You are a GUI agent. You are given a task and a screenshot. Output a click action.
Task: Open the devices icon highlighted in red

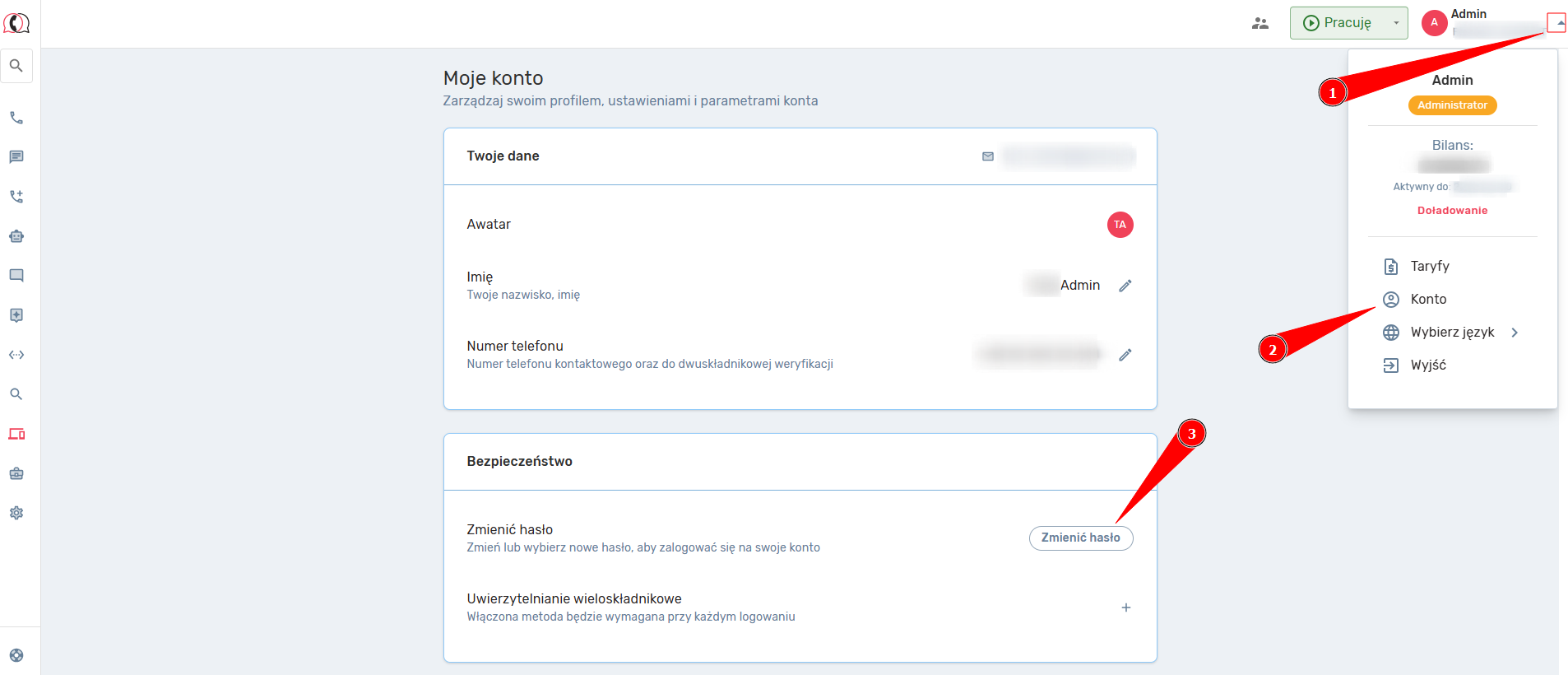click(x=16, y=434)
